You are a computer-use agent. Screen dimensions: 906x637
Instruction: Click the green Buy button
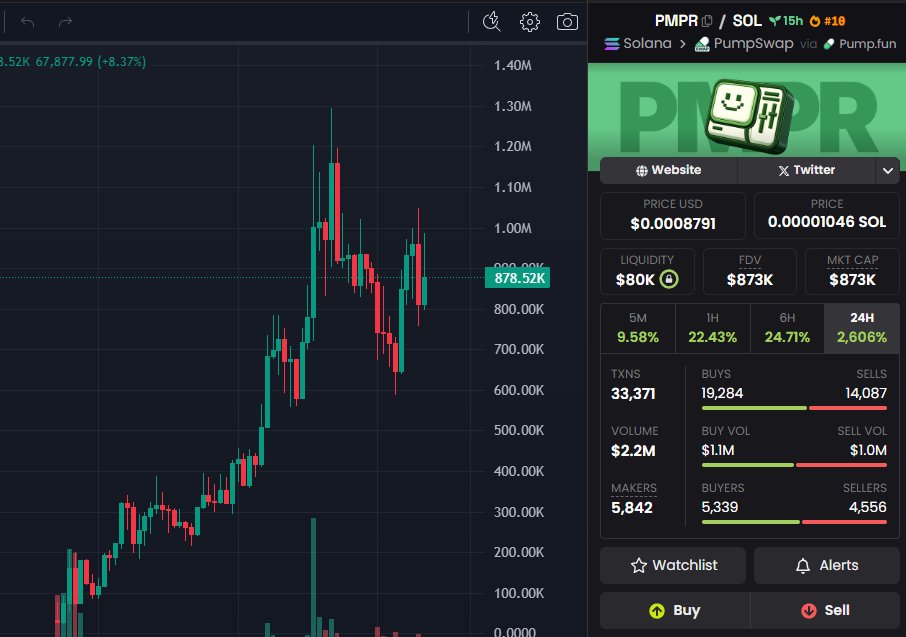pyautogui.click(x=675, y=610)
